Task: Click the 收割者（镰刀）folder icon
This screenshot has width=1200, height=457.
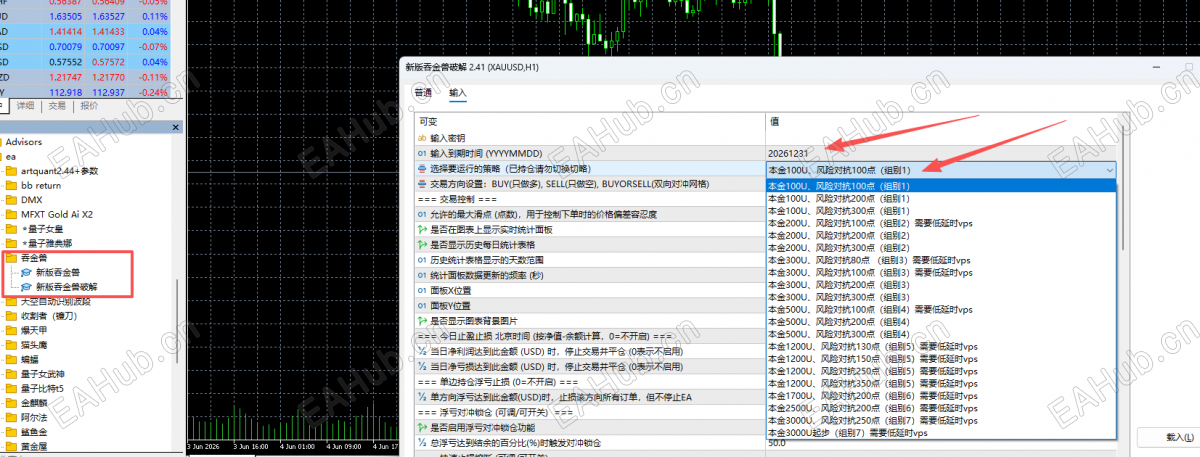Action: pyautogui.click(x=10, y=316)
